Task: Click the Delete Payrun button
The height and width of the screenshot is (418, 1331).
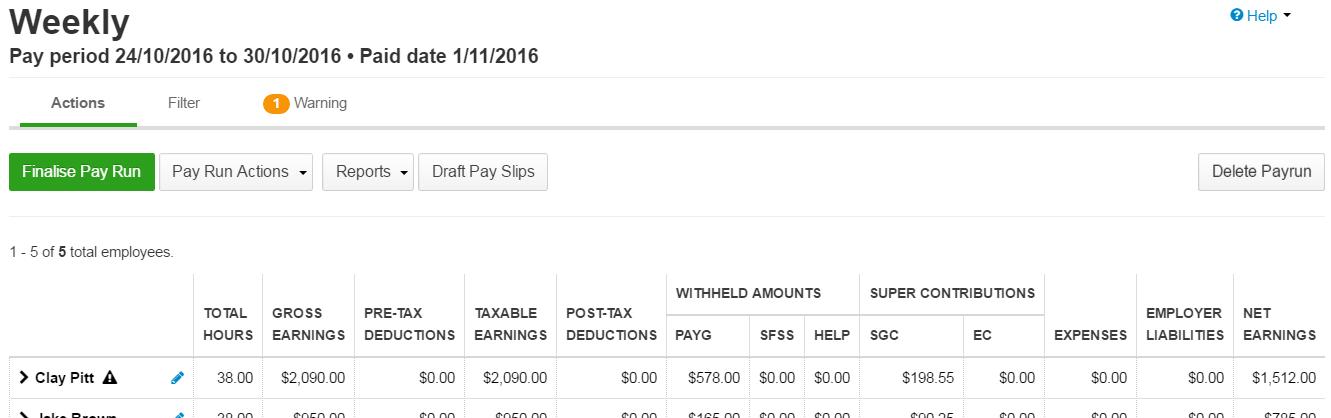Action: [x=1261, y=172]
